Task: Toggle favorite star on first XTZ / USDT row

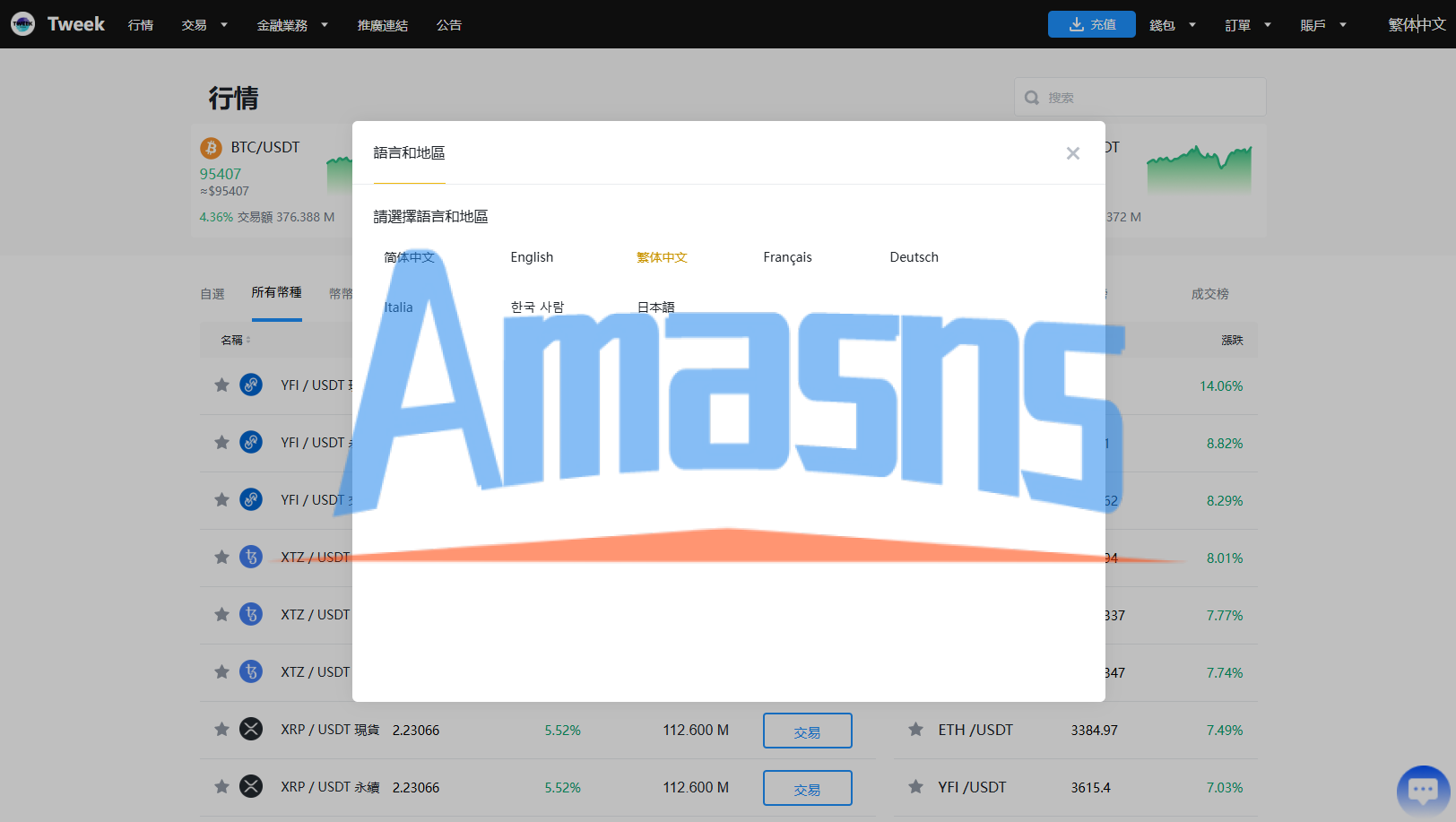Action: click(221, 557)
